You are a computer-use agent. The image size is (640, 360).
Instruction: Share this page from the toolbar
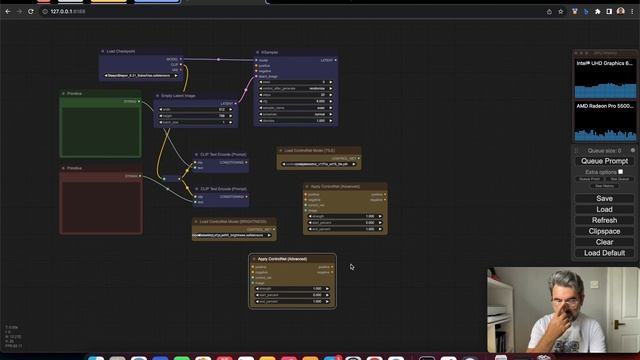[x=549, y=11]
